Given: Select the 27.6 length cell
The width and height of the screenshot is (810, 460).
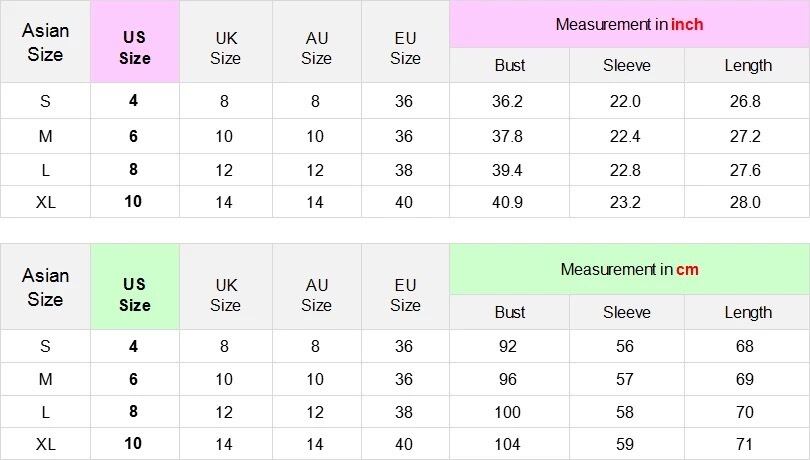Looking at the screenshot, I should coord(745,170).
